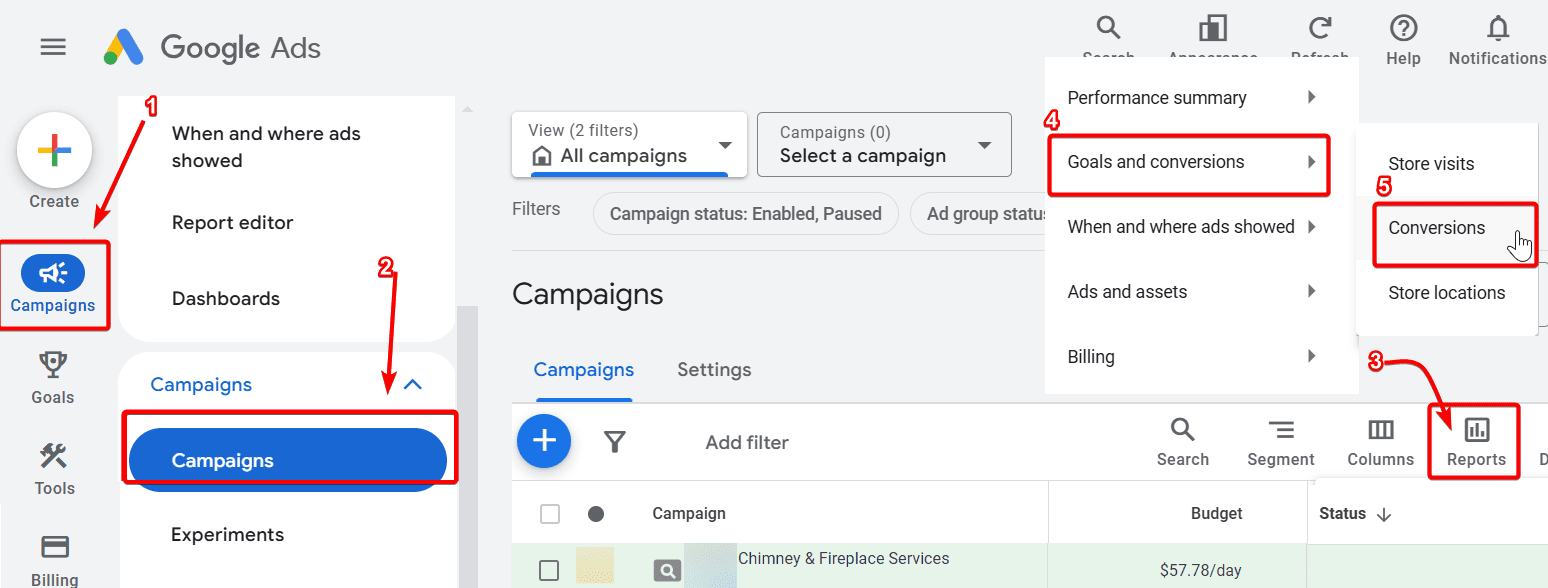The image size is (1548, 588).
Task: Switch to the Settings tab
Action: pyautogui.click(x=714, y=370)
